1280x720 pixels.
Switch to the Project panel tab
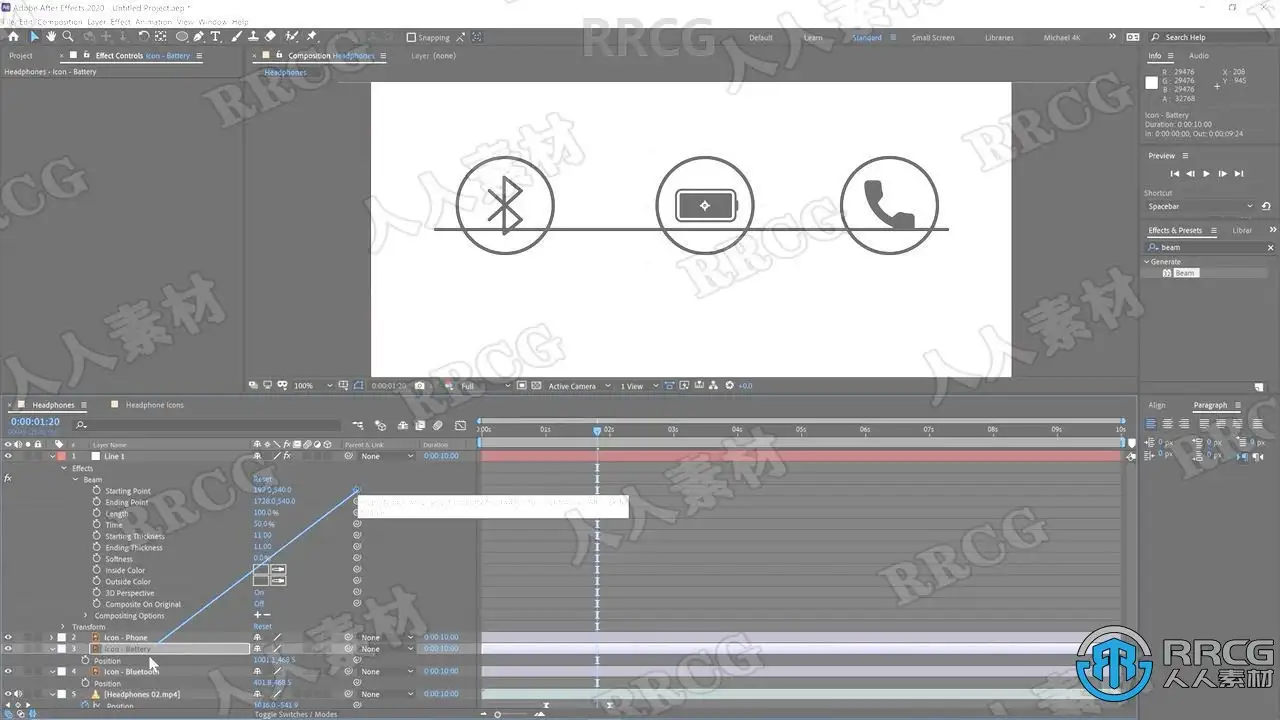(21, 56)
